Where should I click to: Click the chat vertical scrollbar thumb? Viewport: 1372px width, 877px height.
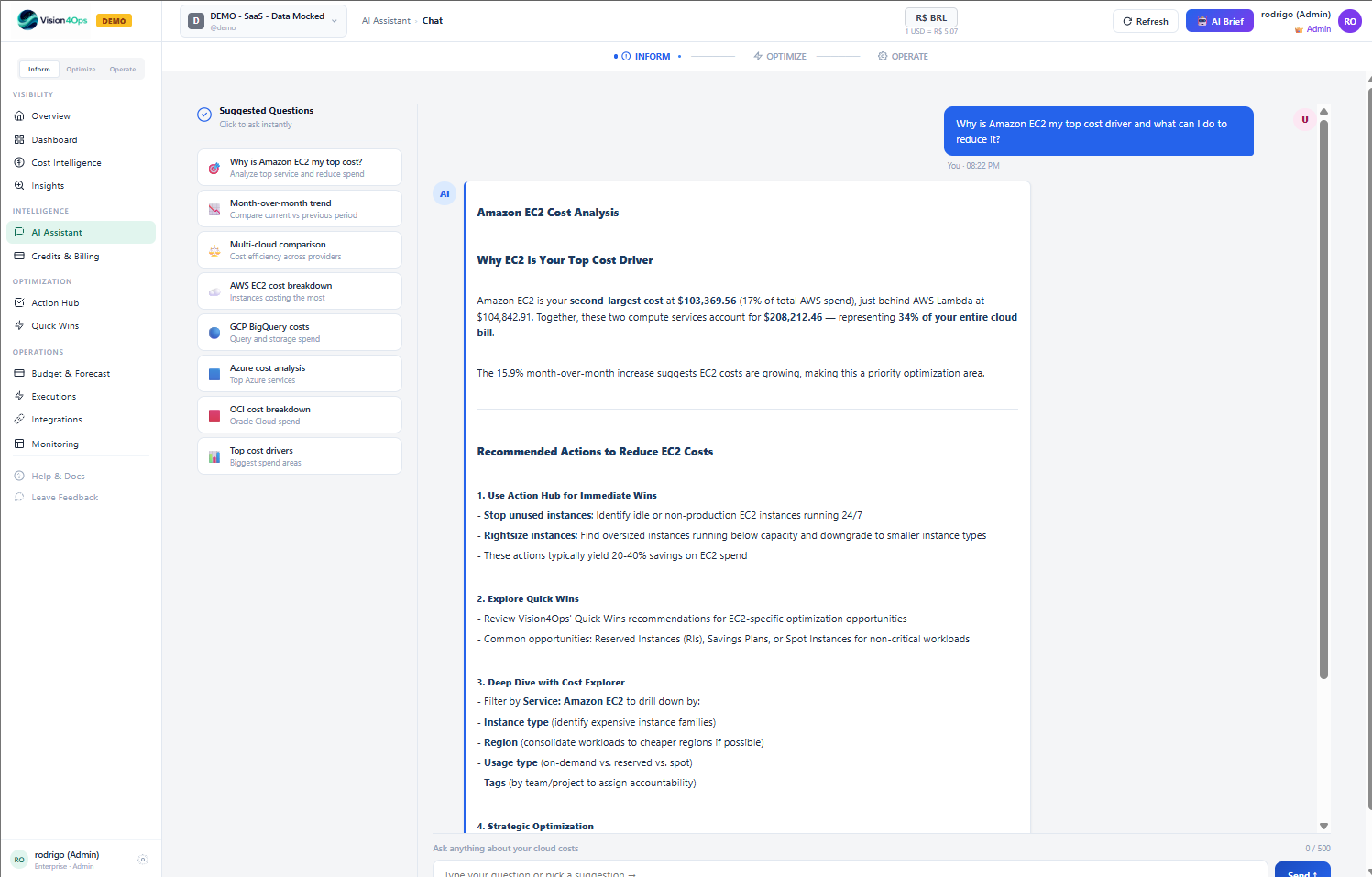[x=1323, y=399]
